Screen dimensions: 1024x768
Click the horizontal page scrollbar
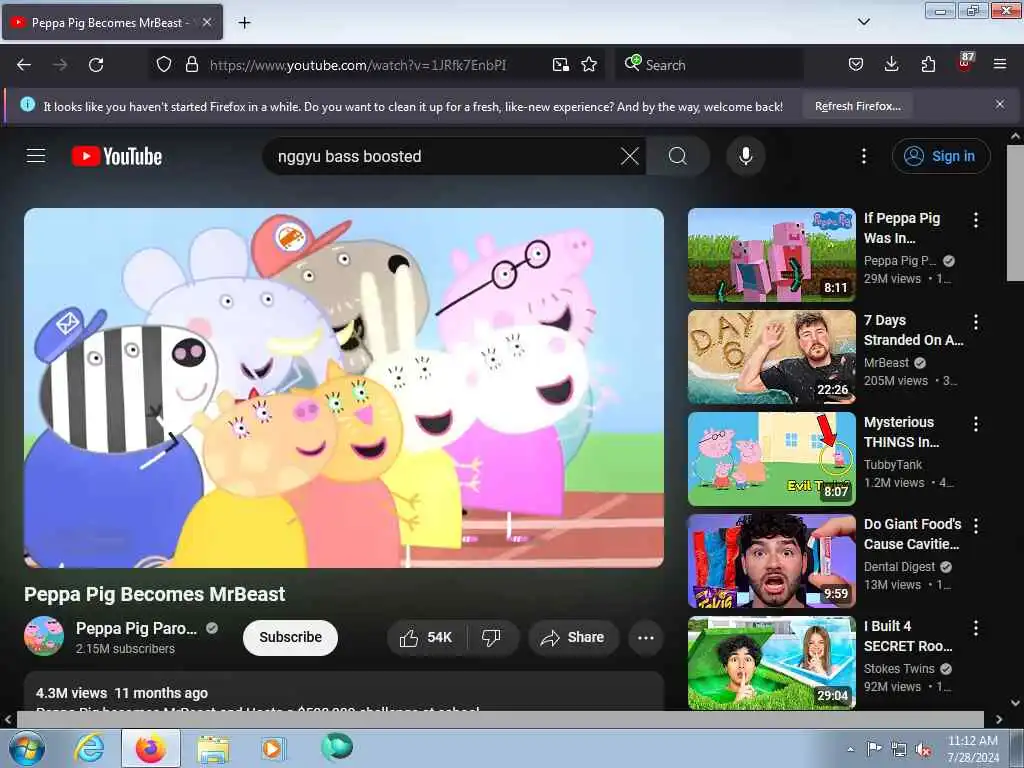(x=500, y=719)
